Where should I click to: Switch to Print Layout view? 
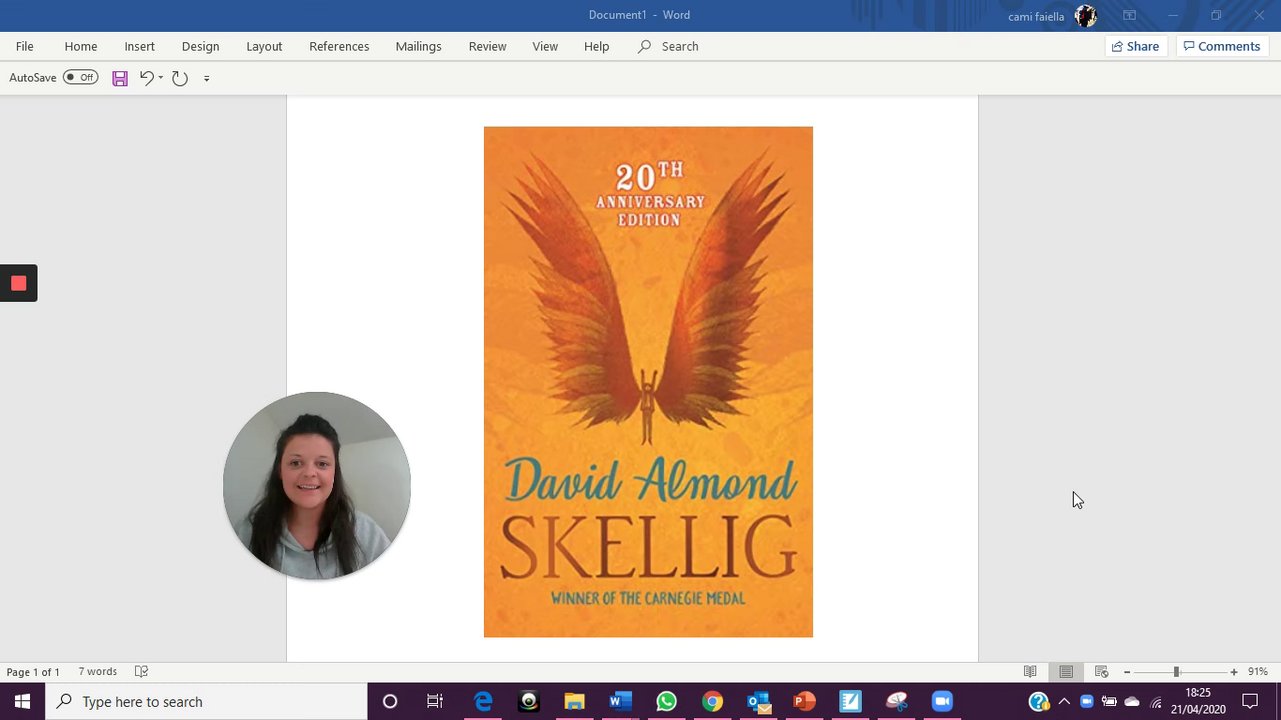click(x=1066, y=672)
